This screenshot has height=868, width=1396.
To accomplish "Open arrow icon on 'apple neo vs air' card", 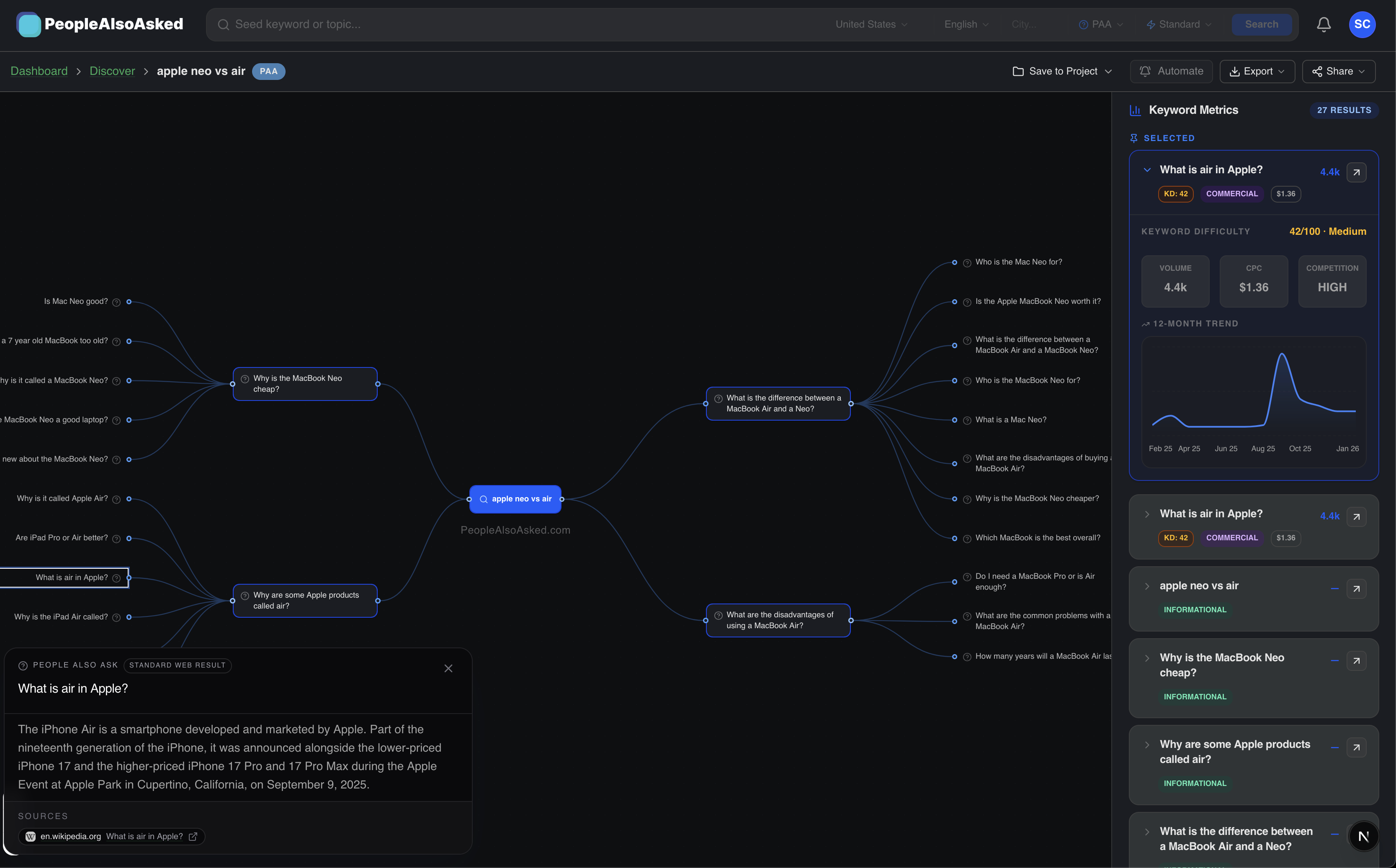I will 1356,588.
